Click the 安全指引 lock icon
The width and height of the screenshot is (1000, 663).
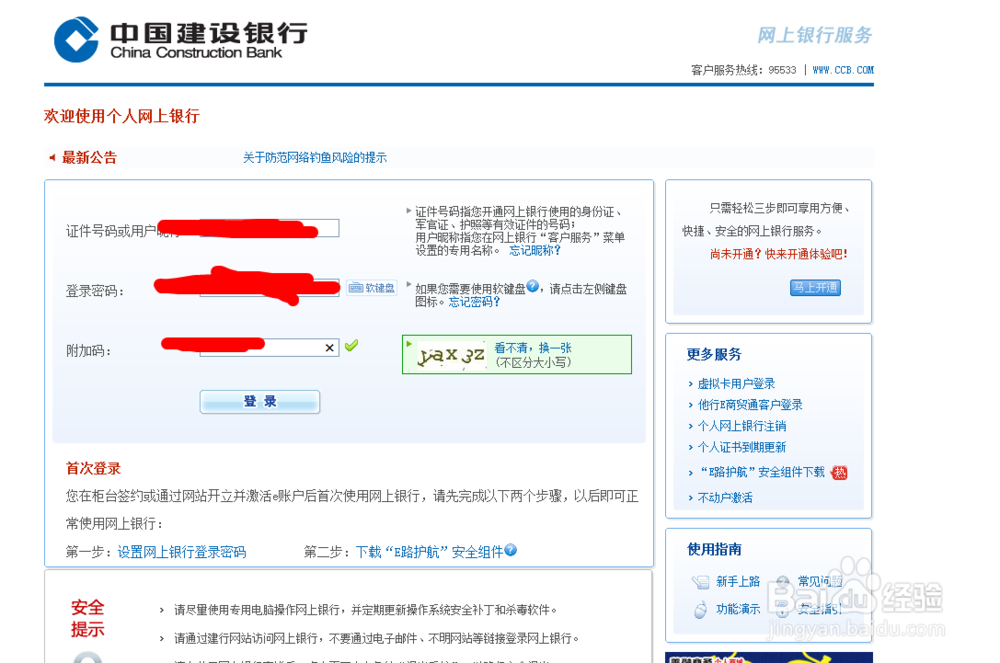[x=782, y=610]
